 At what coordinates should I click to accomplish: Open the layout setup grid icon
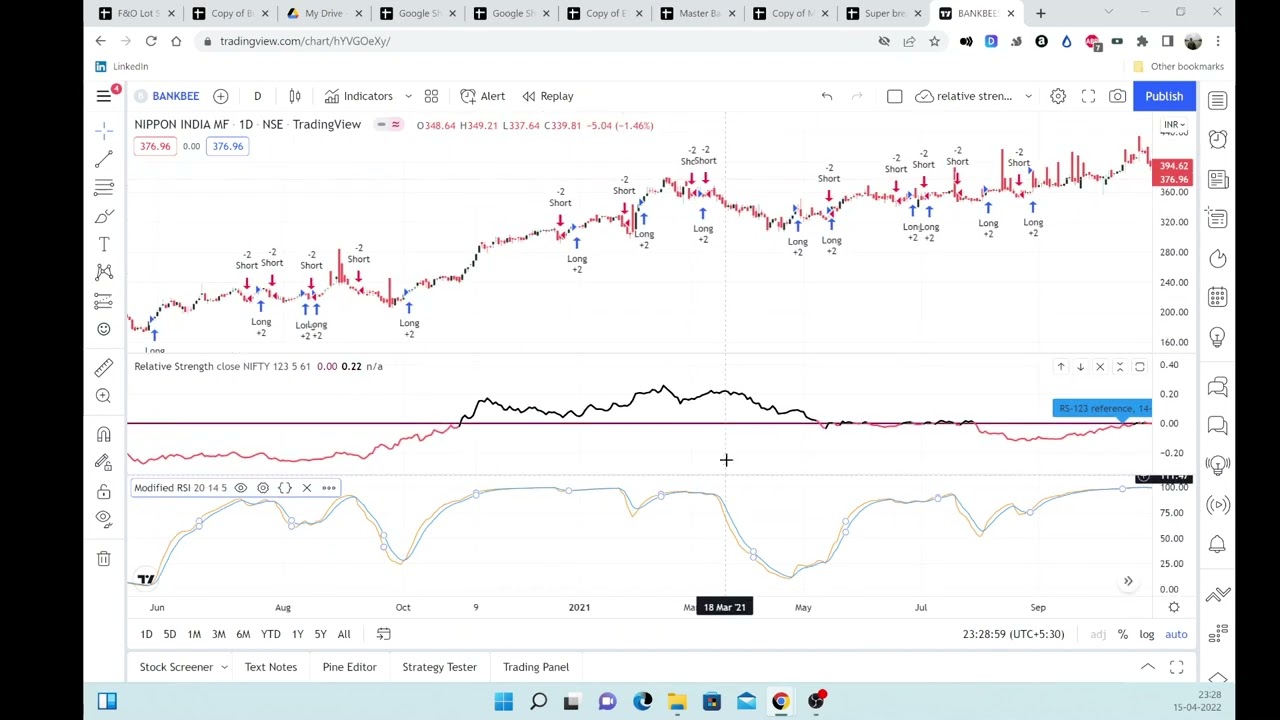coord(431,96)
